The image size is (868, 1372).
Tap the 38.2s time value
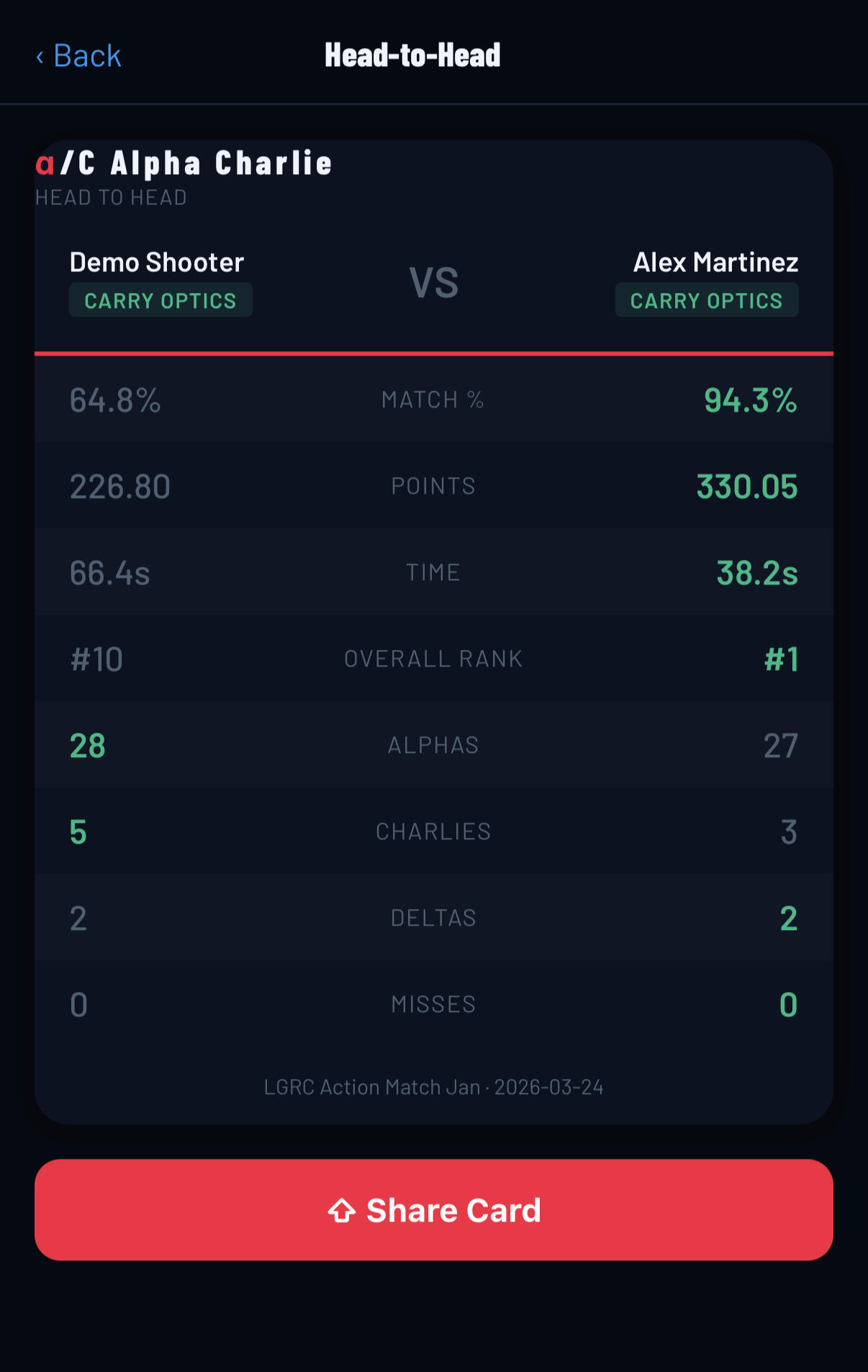click(x=757, y=573)
